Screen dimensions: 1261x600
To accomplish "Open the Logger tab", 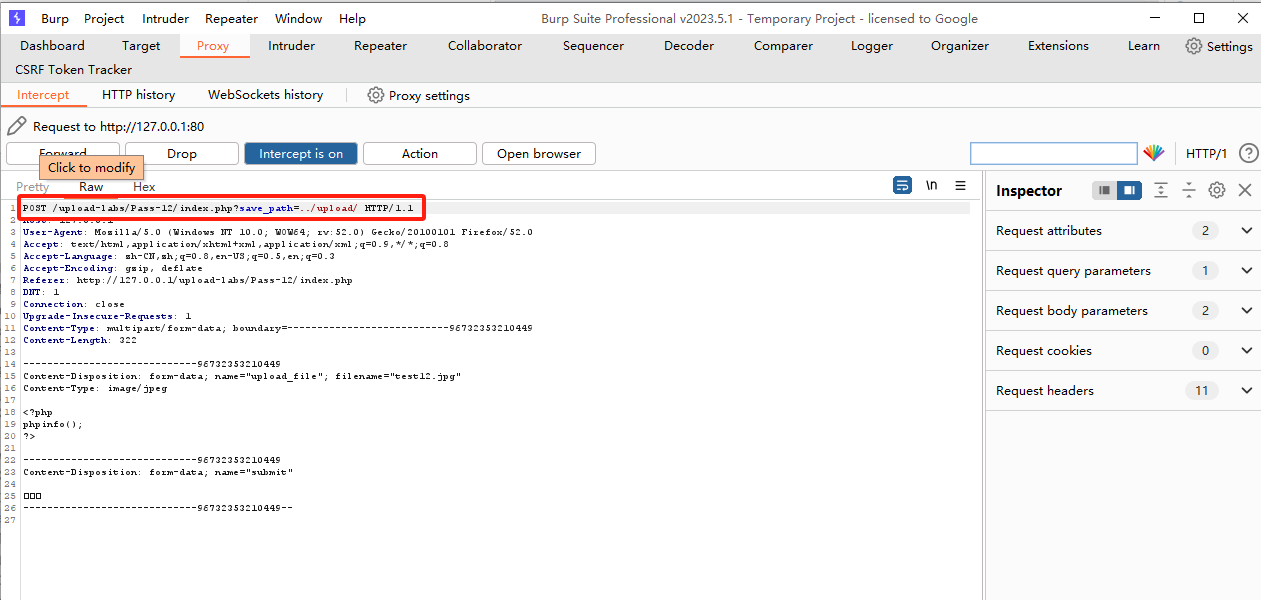I will click(x=872, y=46).
